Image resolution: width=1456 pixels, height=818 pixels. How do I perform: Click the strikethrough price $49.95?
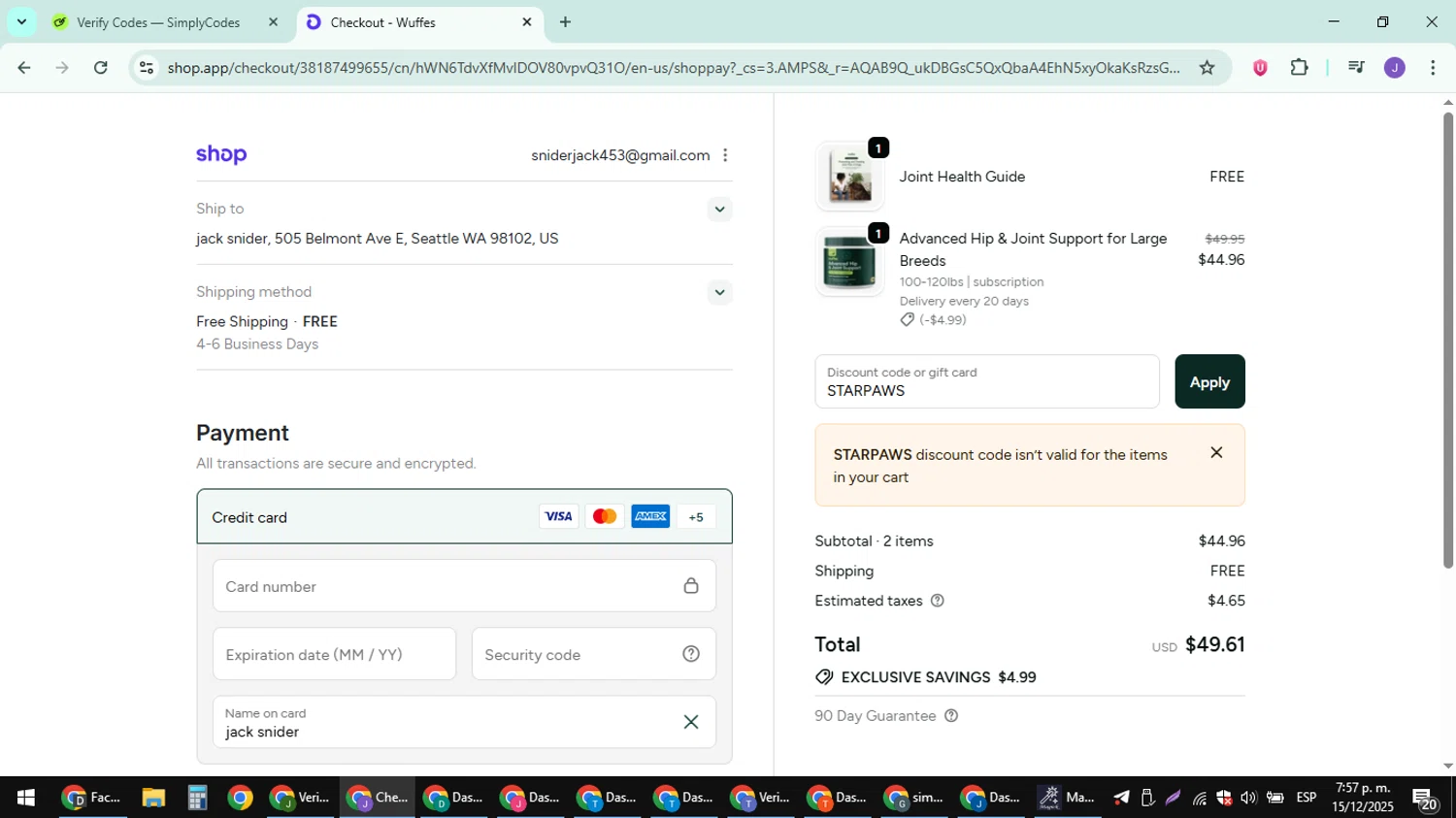pyautogui.click(x=1225, y=239)
